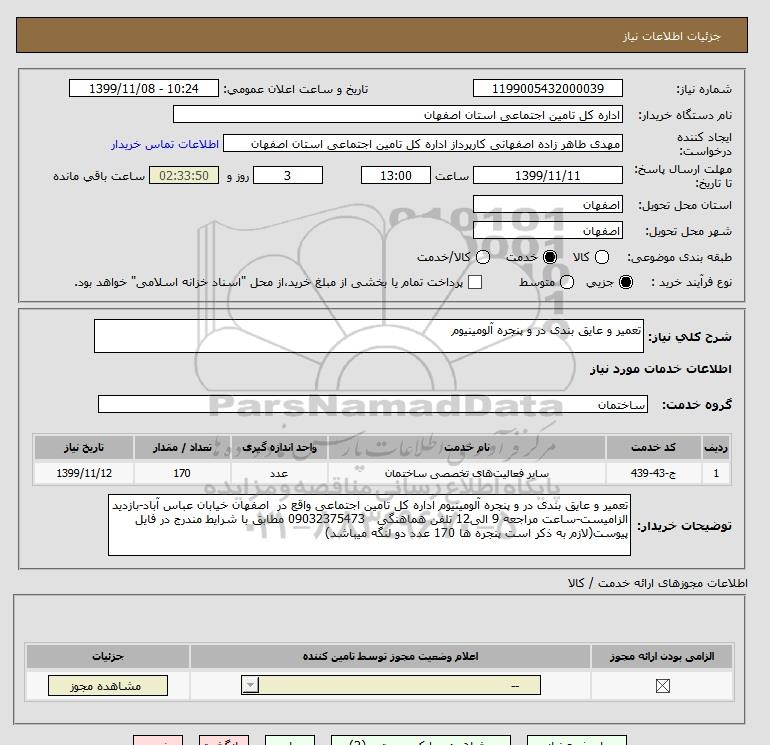
Task: Select the متوسط purchase type radio
Action: pyautogui.click(x=567, y=282)
